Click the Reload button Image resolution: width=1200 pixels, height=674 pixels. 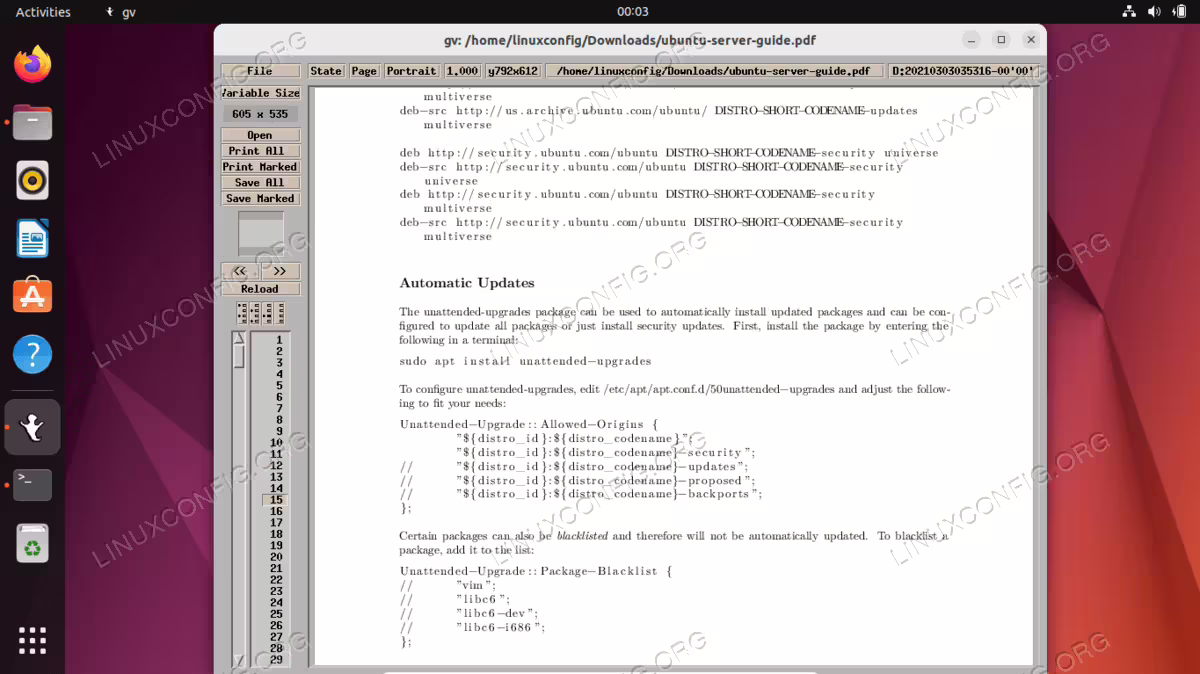pos(260,289)
